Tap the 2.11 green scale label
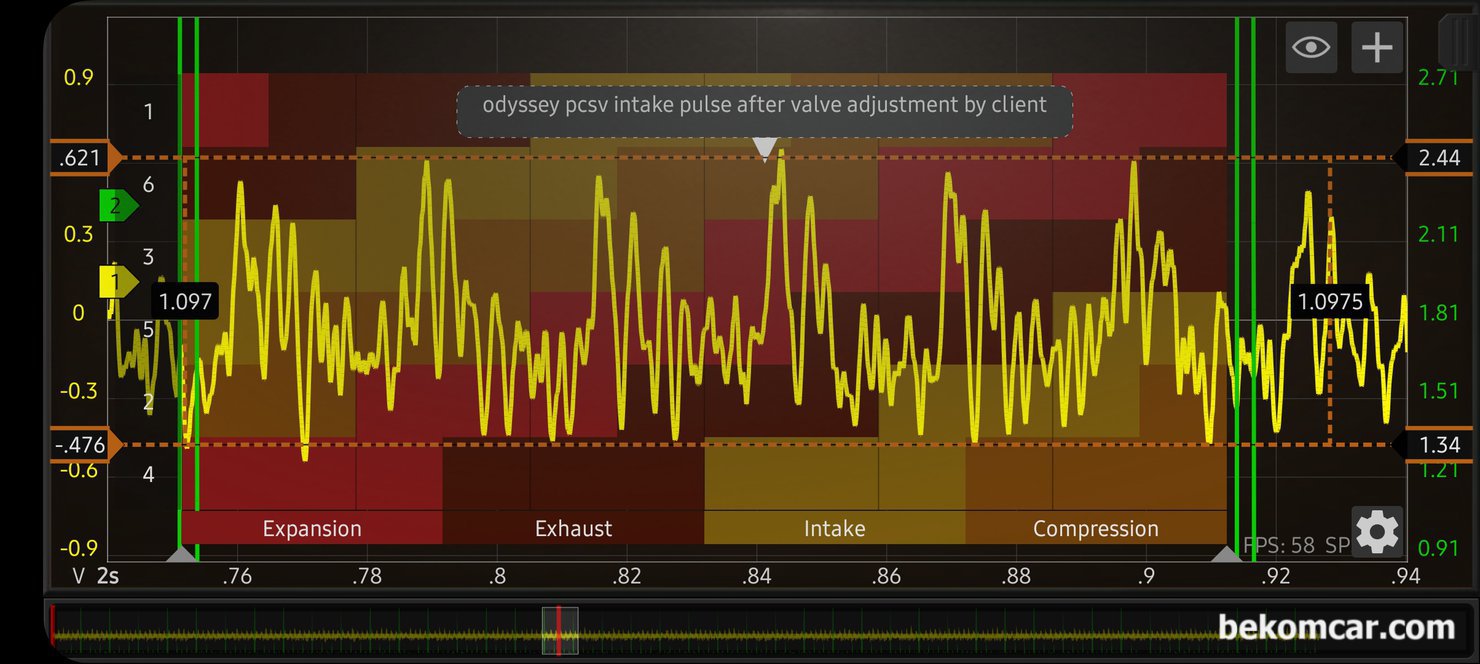Screen dimensions: 1480x664 pyautogui.click(x=1440, y=235)
